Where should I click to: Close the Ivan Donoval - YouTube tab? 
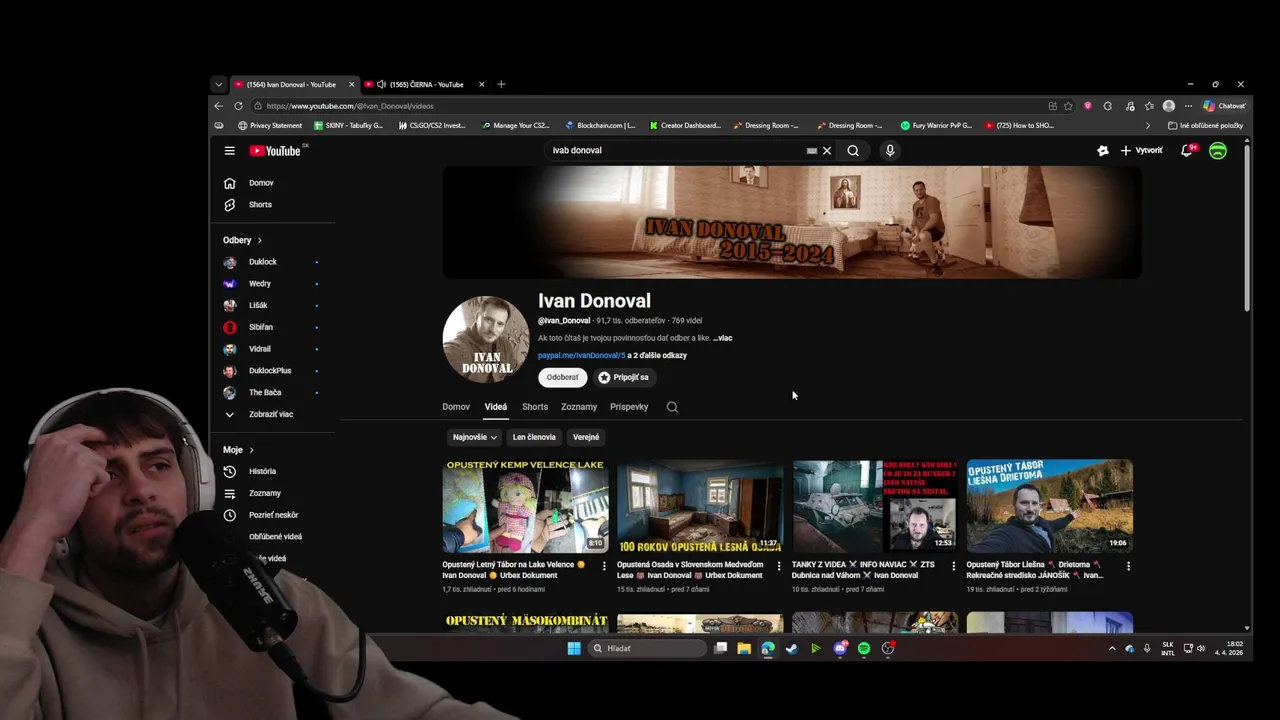[351, 84]
